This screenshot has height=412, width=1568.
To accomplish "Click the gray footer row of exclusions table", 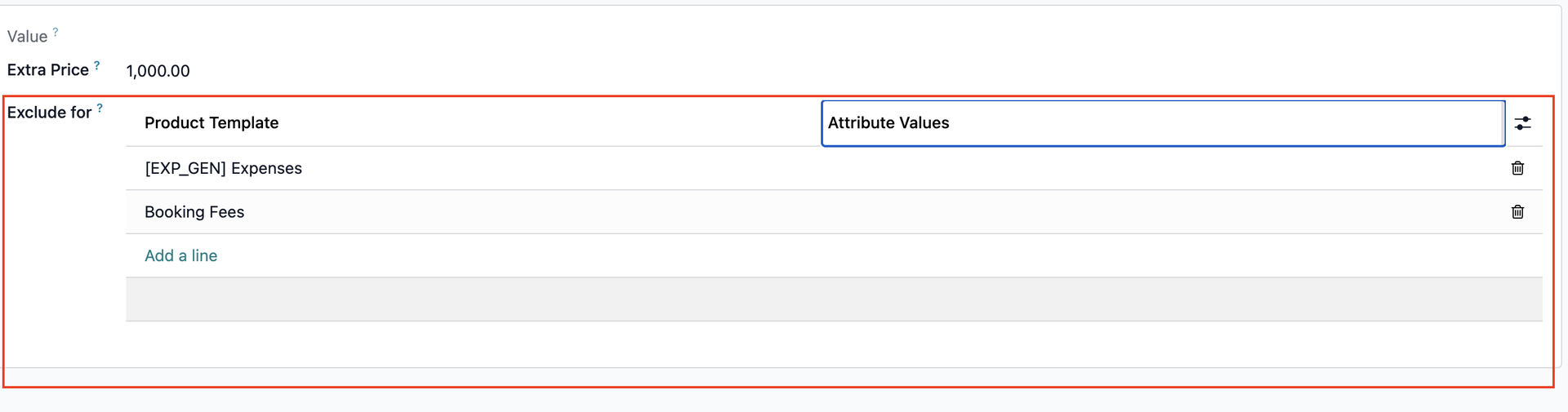I will [834, 299].
